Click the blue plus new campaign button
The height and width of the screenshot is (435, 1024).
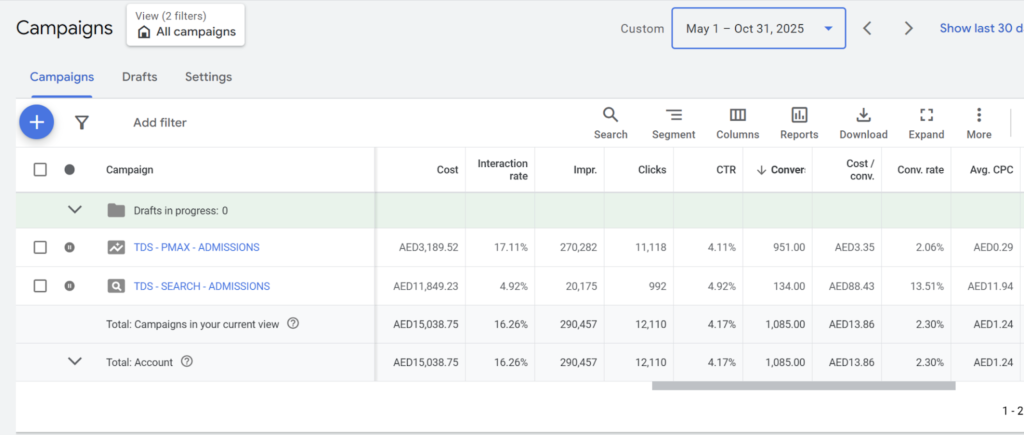click(36, 122)
